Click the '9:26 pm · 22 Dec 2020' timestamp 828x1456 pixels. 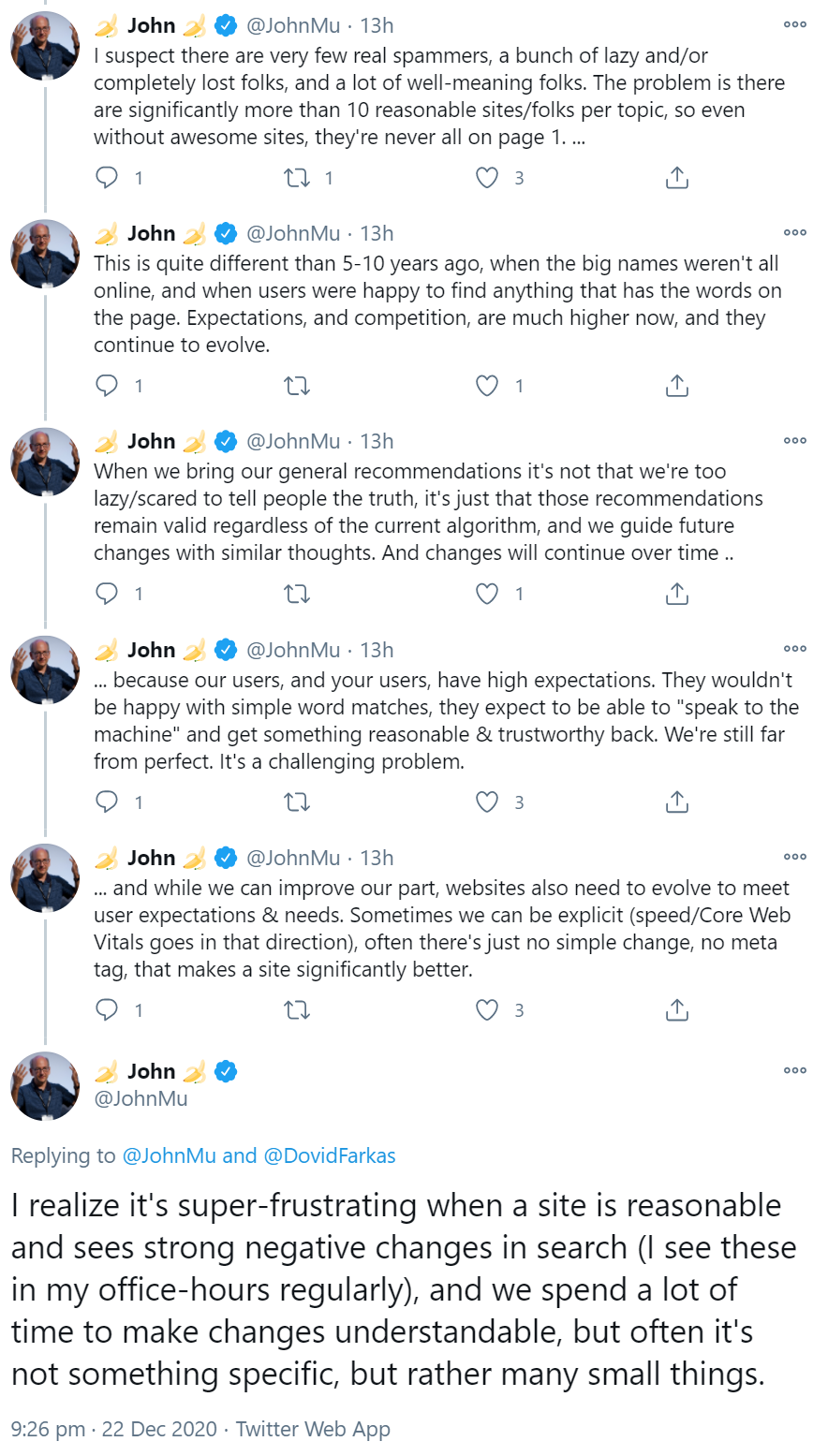click(x=113, y=1429)
